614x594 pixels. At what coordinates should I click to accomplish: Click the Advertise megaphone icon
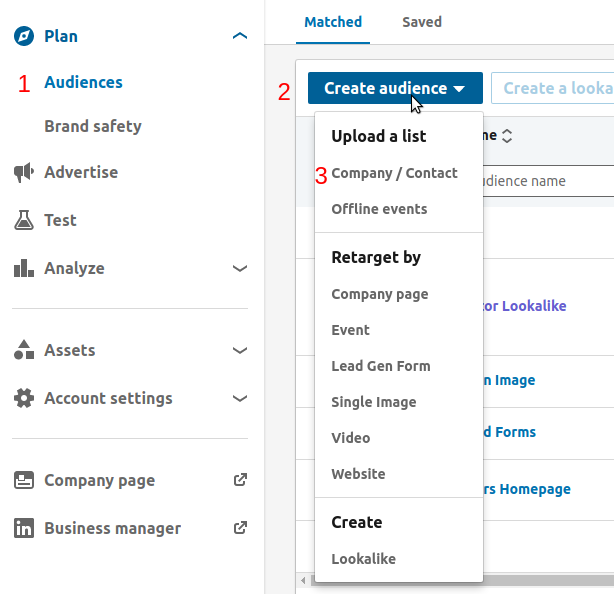(x=24, y=173)
